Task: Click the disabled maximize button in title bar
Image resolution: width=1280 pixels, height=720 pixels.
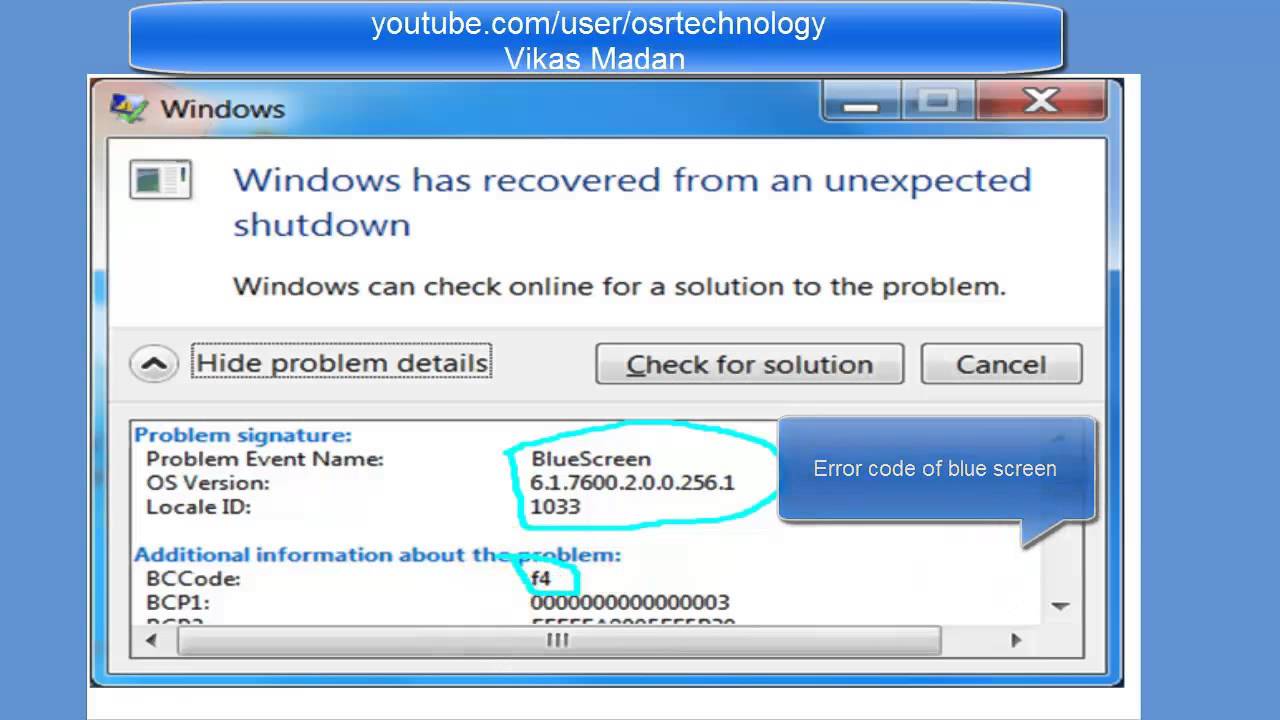Action: (938, 101)
